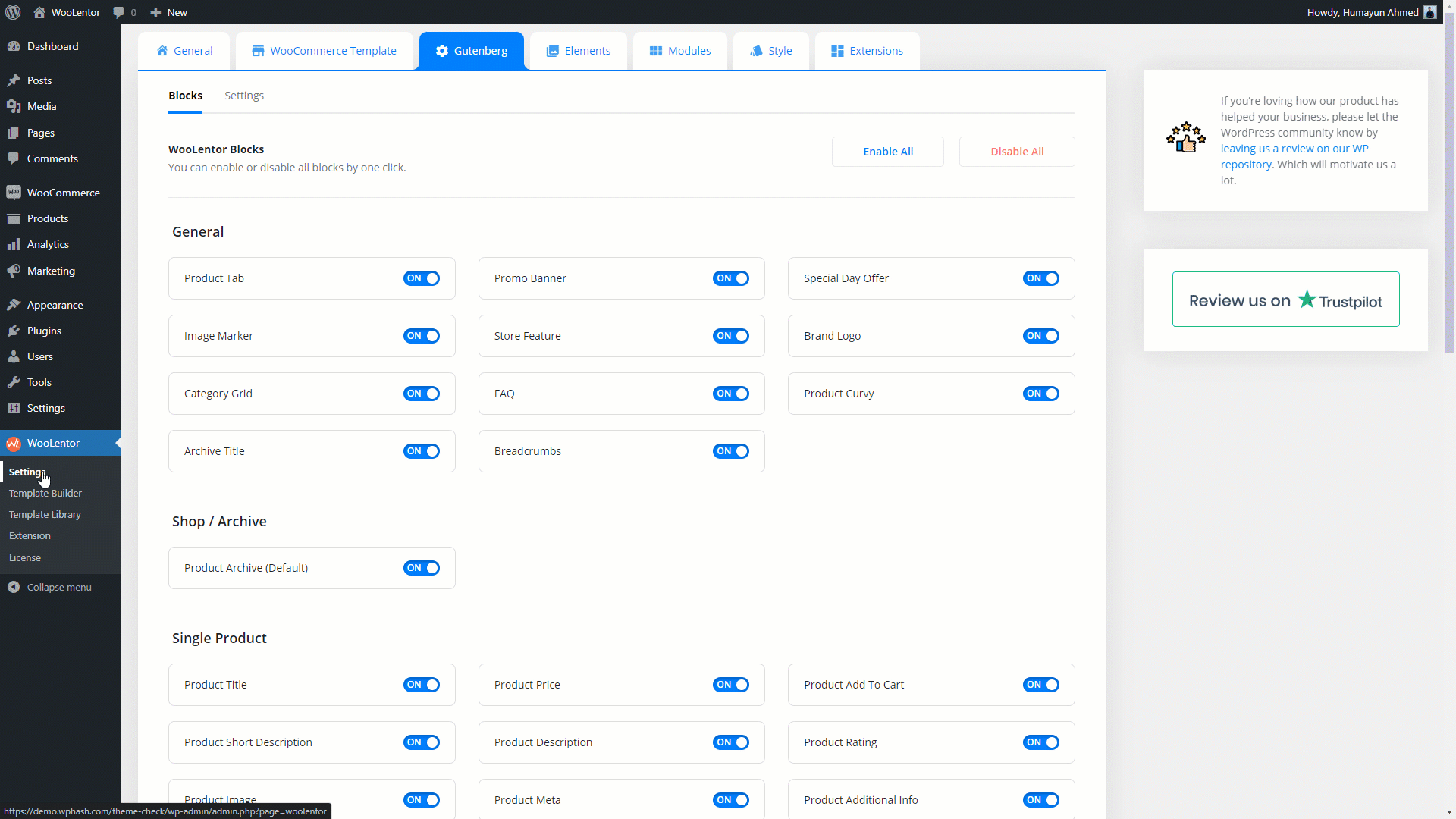Open the New content menu
1456x819 pixels.
coord(168,12)
